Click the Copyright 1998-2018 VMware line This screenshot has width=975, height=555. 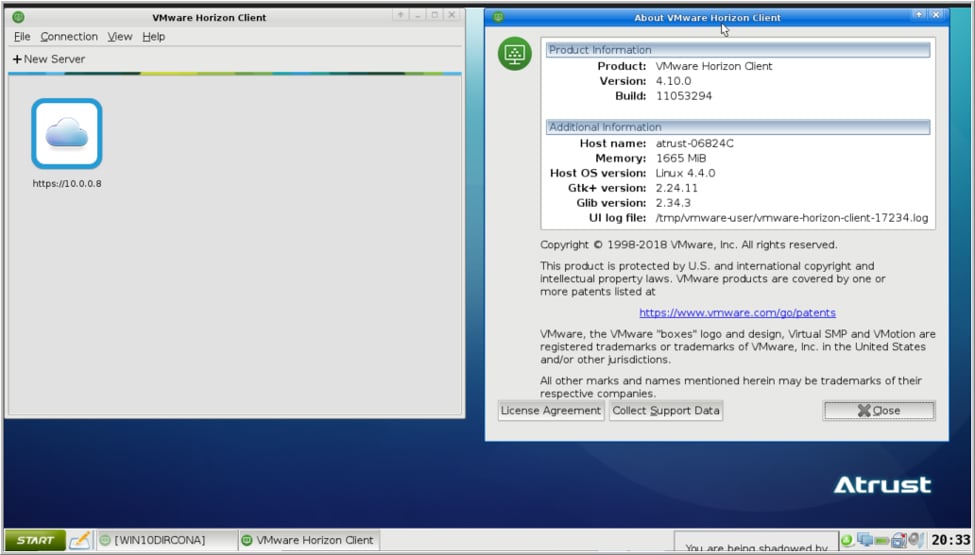tap(688, 245)
